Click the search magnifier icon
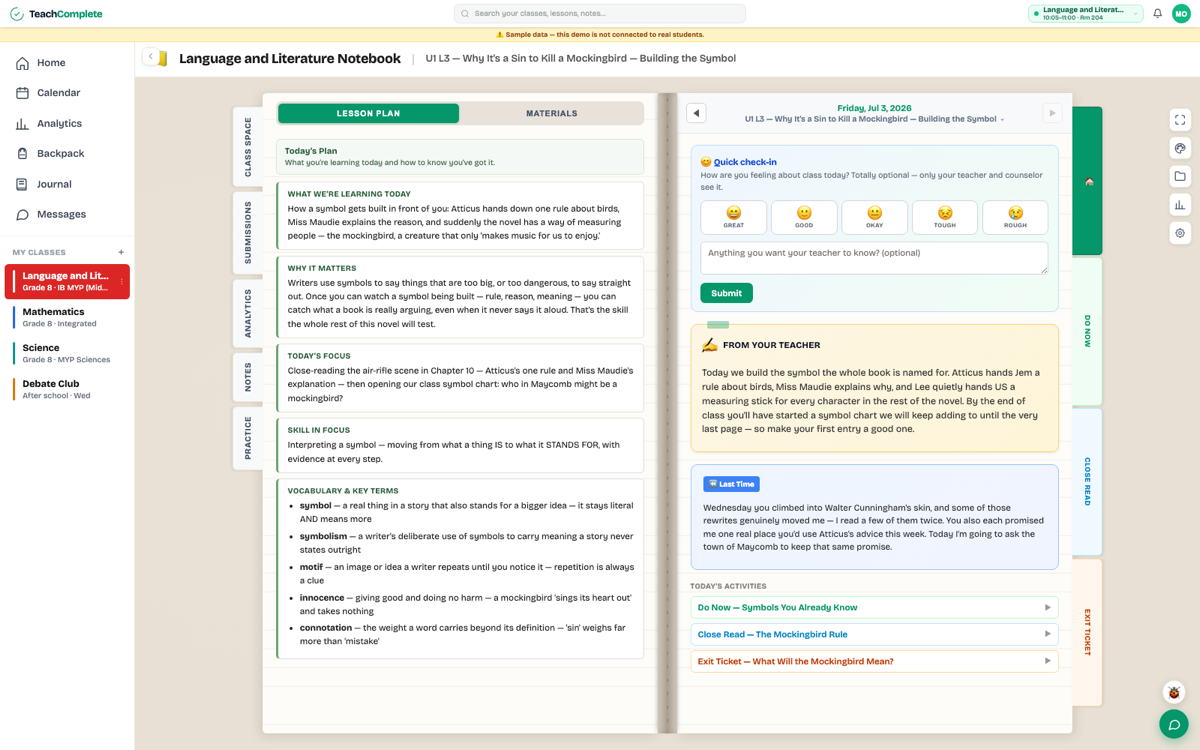 point(465,14)
